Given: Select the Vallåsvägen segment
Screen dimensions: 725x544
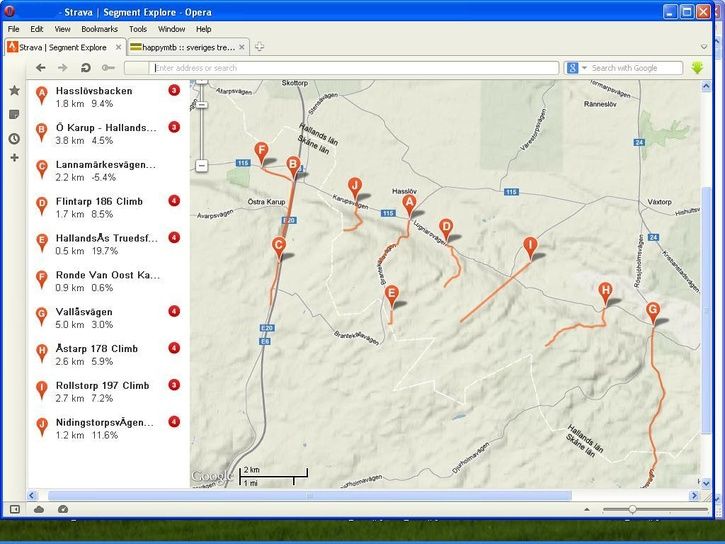Looking at the screenshot, I should pyautogui.click(x=108, y=318).
